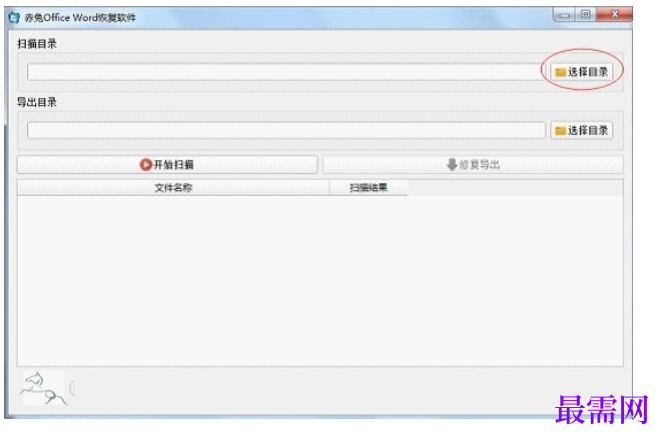Maximize the 赤兔Office Word恢复软件 window
Screen dimensions: 667x441
[x=586, y=15]
